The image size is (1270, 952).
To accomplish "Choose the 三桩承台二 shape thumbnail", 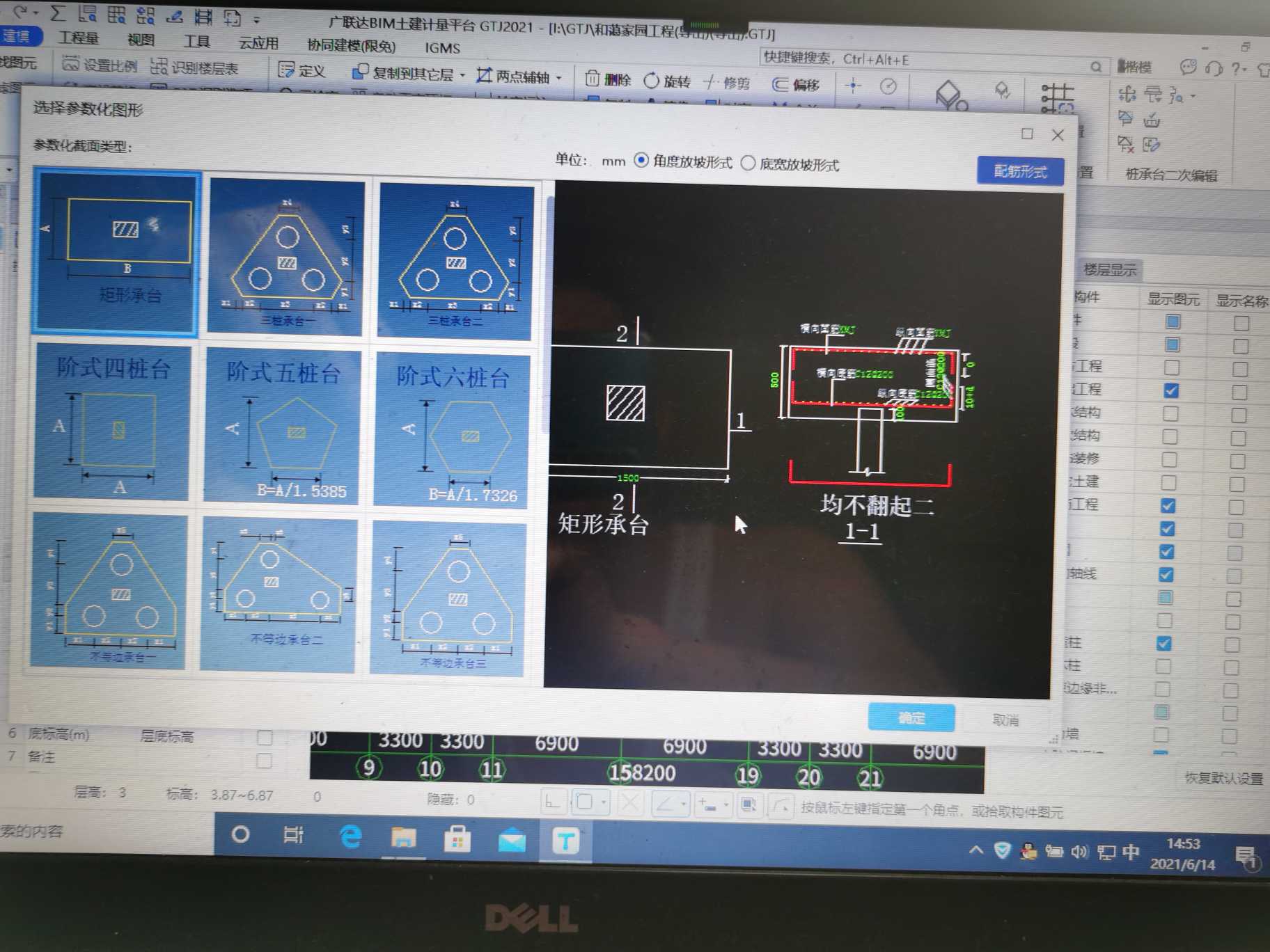I will click(x=455, y=262).
